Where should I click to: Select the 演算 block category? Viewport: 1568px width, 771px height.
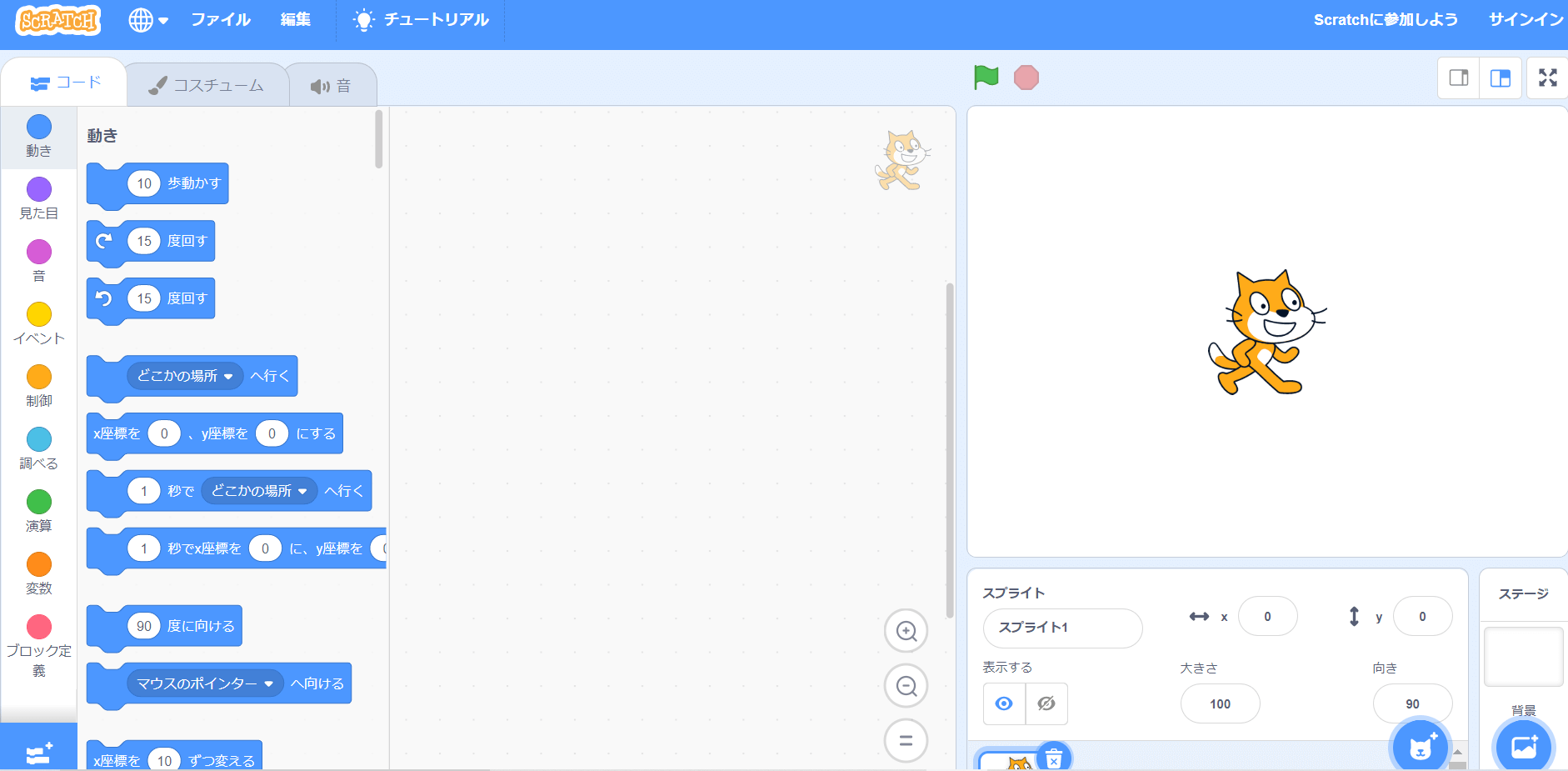click(x=39, y=512)
